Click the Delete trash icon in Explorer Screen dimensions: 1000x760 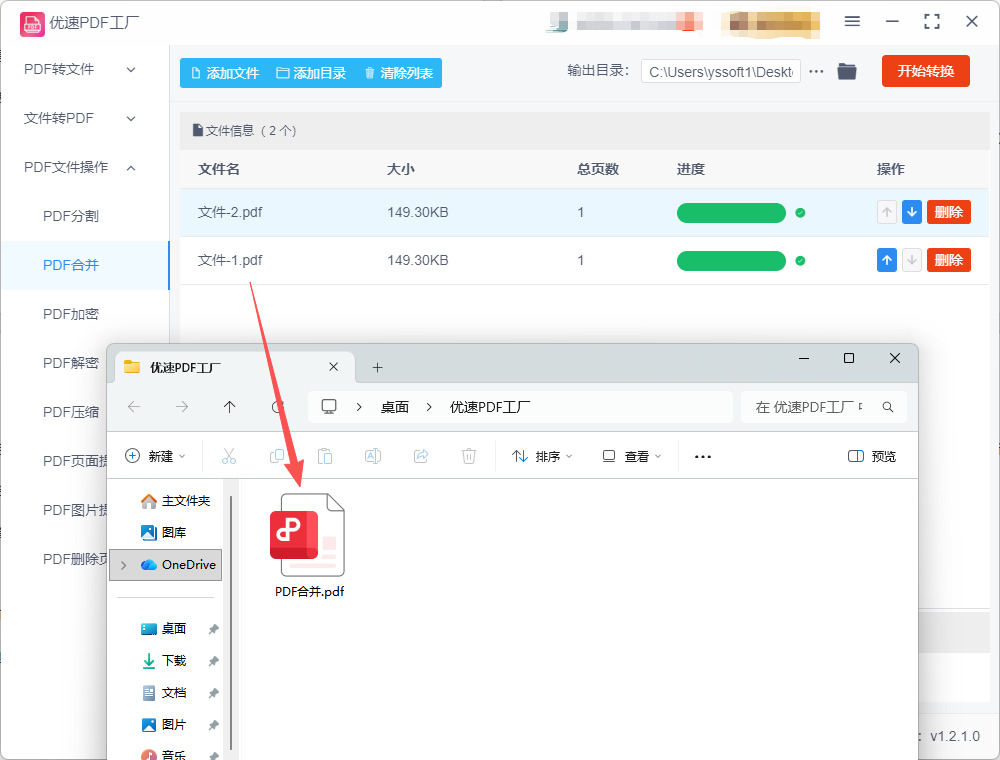pos(469,457)
